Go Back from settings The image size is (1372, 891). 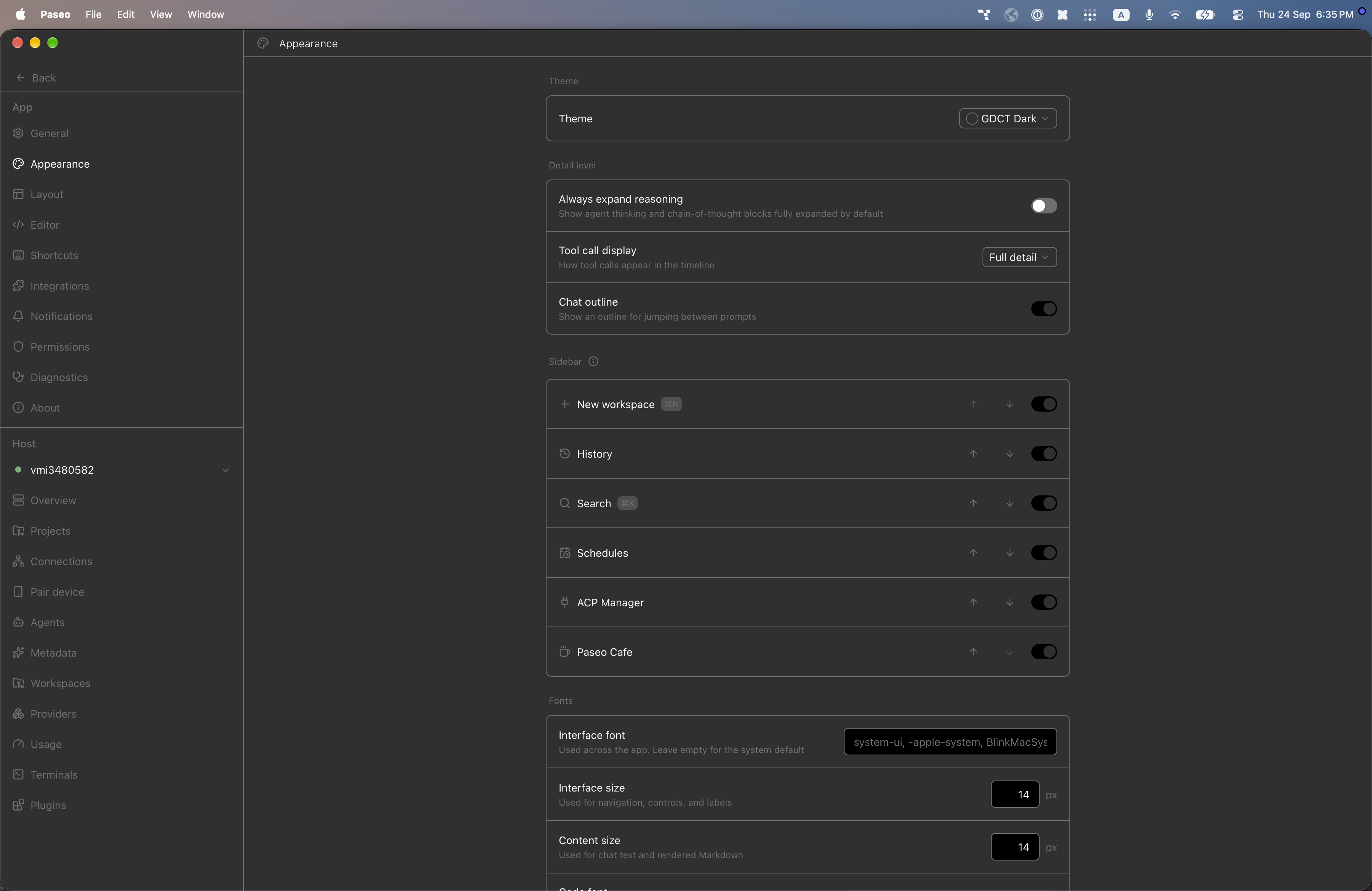pos(36,78)
